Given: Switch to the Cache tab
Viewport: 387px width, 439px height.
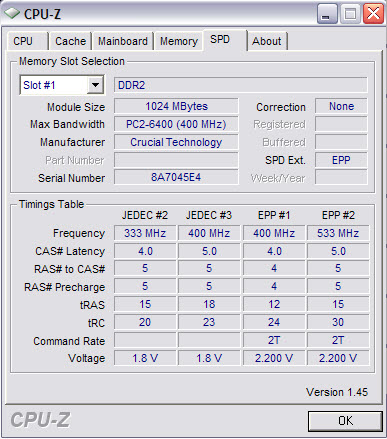Looking at the screenshot, I should point(70,41).
